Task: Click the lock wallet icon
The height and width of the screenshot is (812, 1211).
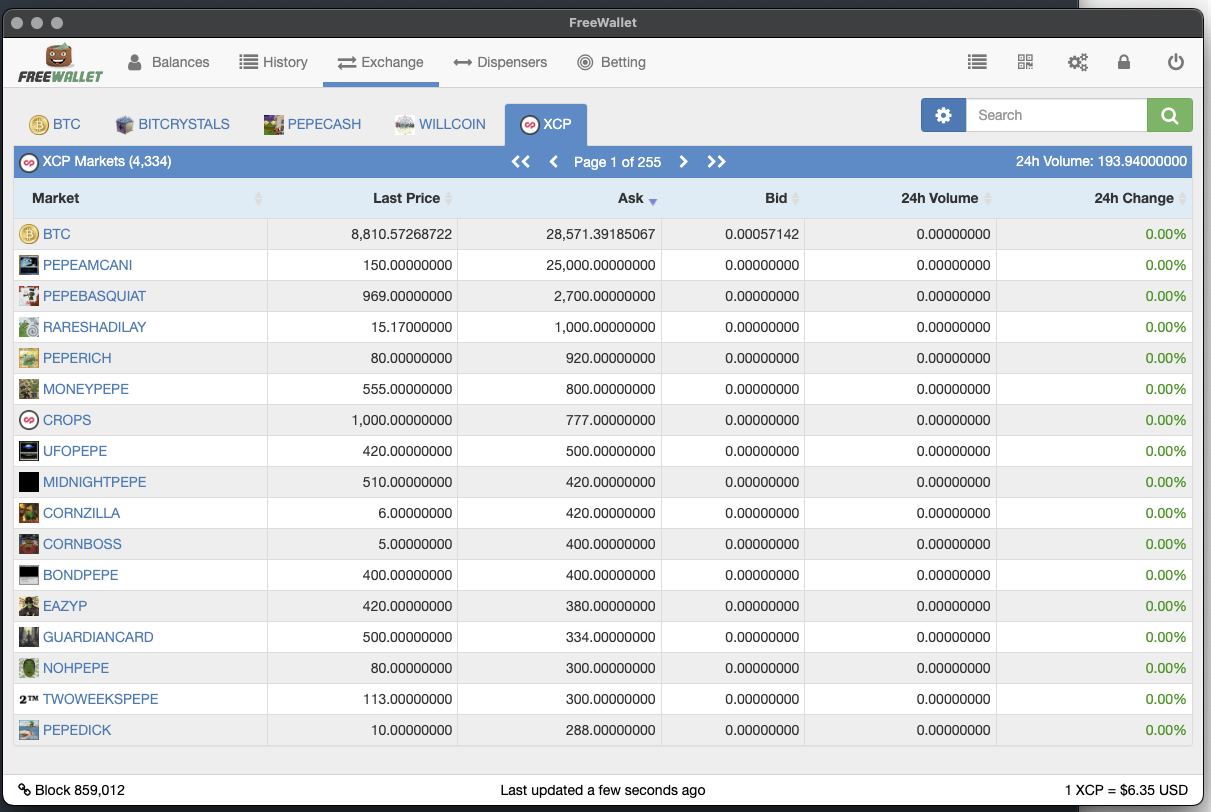Action: click(x=1124, y=62)
